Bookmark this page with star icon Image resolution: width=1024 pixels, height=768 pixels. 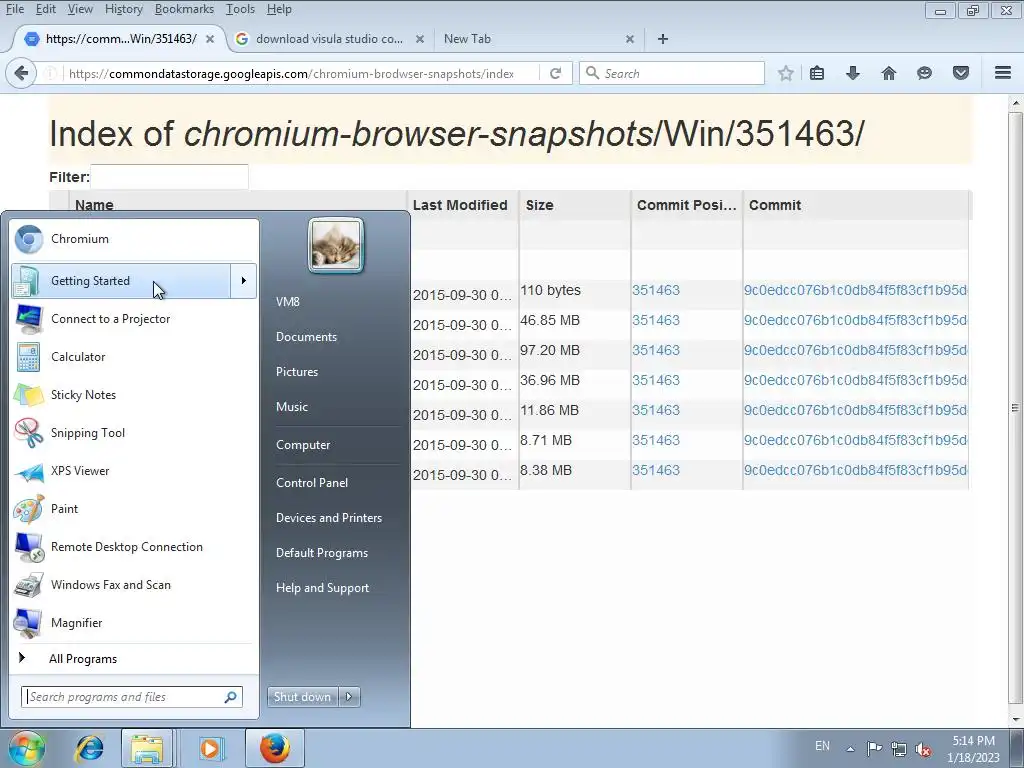click(x=786, y=73)
